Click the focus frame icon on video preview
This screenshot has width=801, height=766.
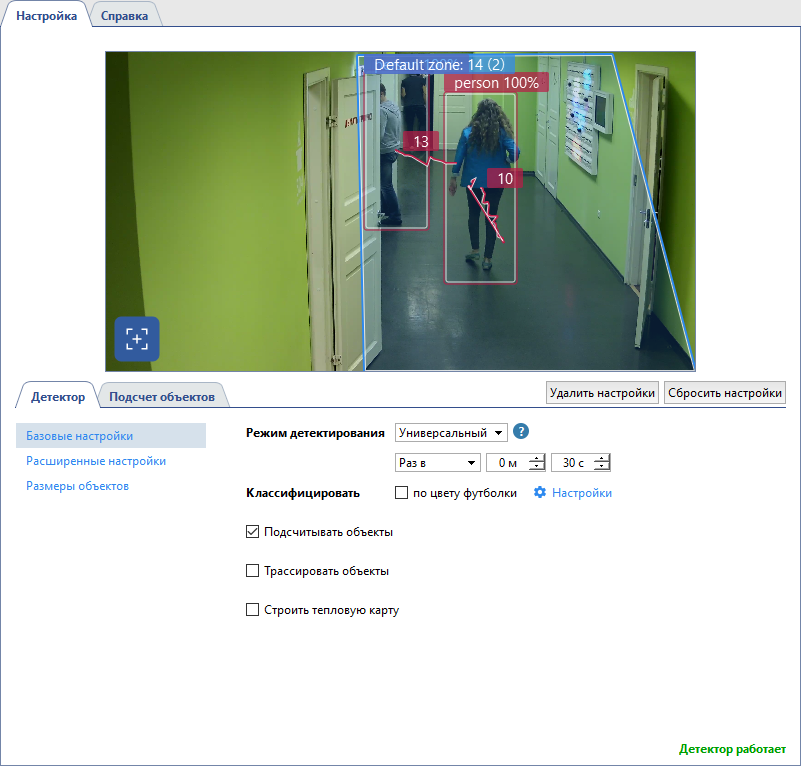[x=136, y=338]
